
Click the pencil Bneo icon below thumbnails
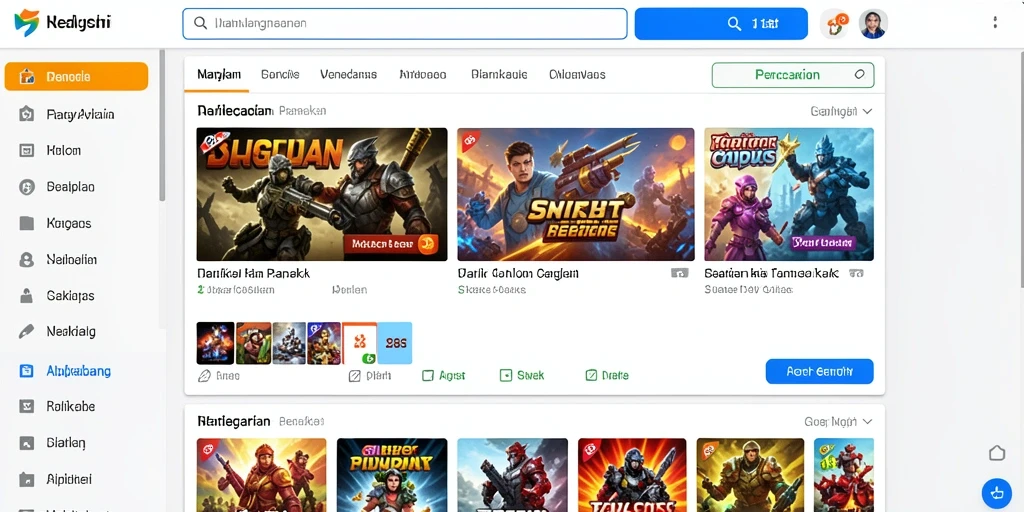pos(204,376)
